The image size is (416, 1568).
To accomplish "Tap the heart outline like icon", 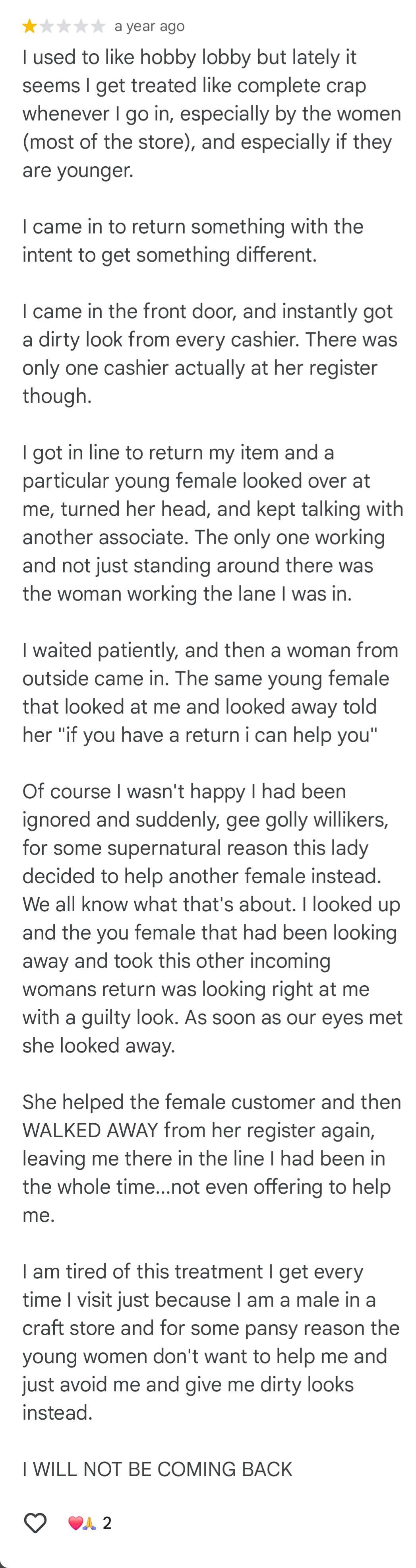I will click(x=35, y=1522).
